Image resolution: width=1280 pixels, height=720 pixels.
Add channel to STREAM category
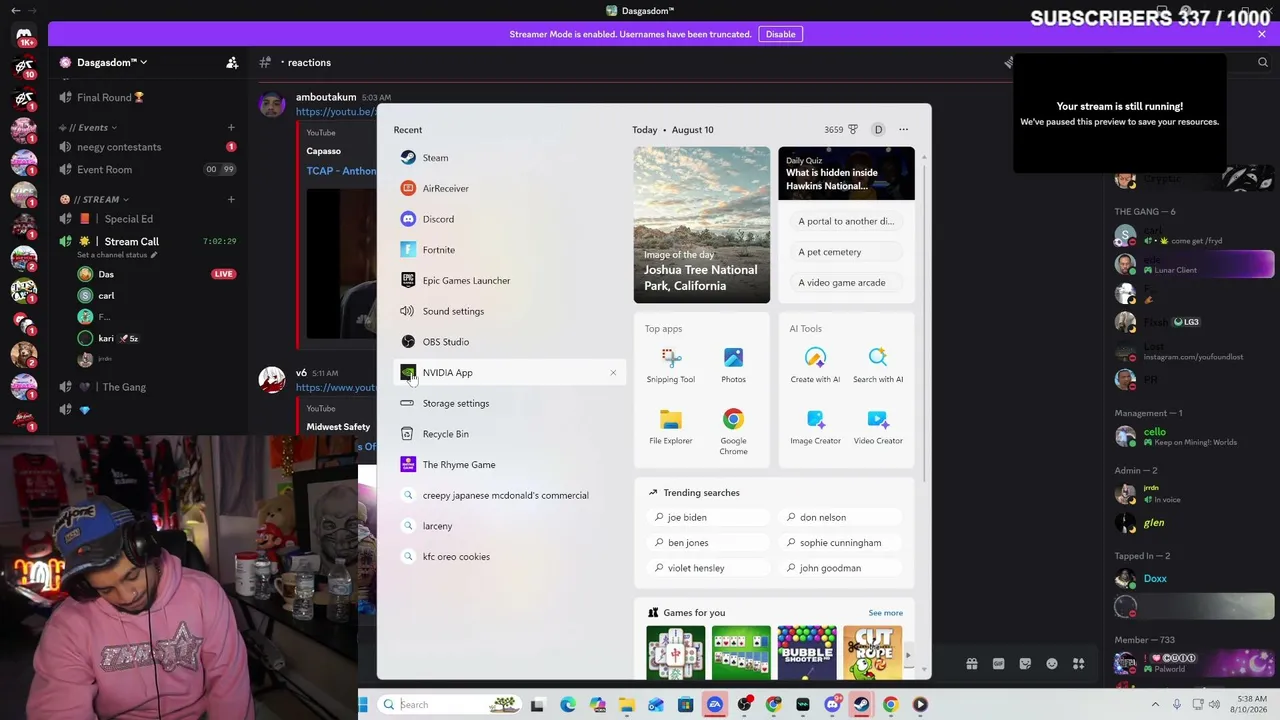pyautogui.click(x=231, y=199)
